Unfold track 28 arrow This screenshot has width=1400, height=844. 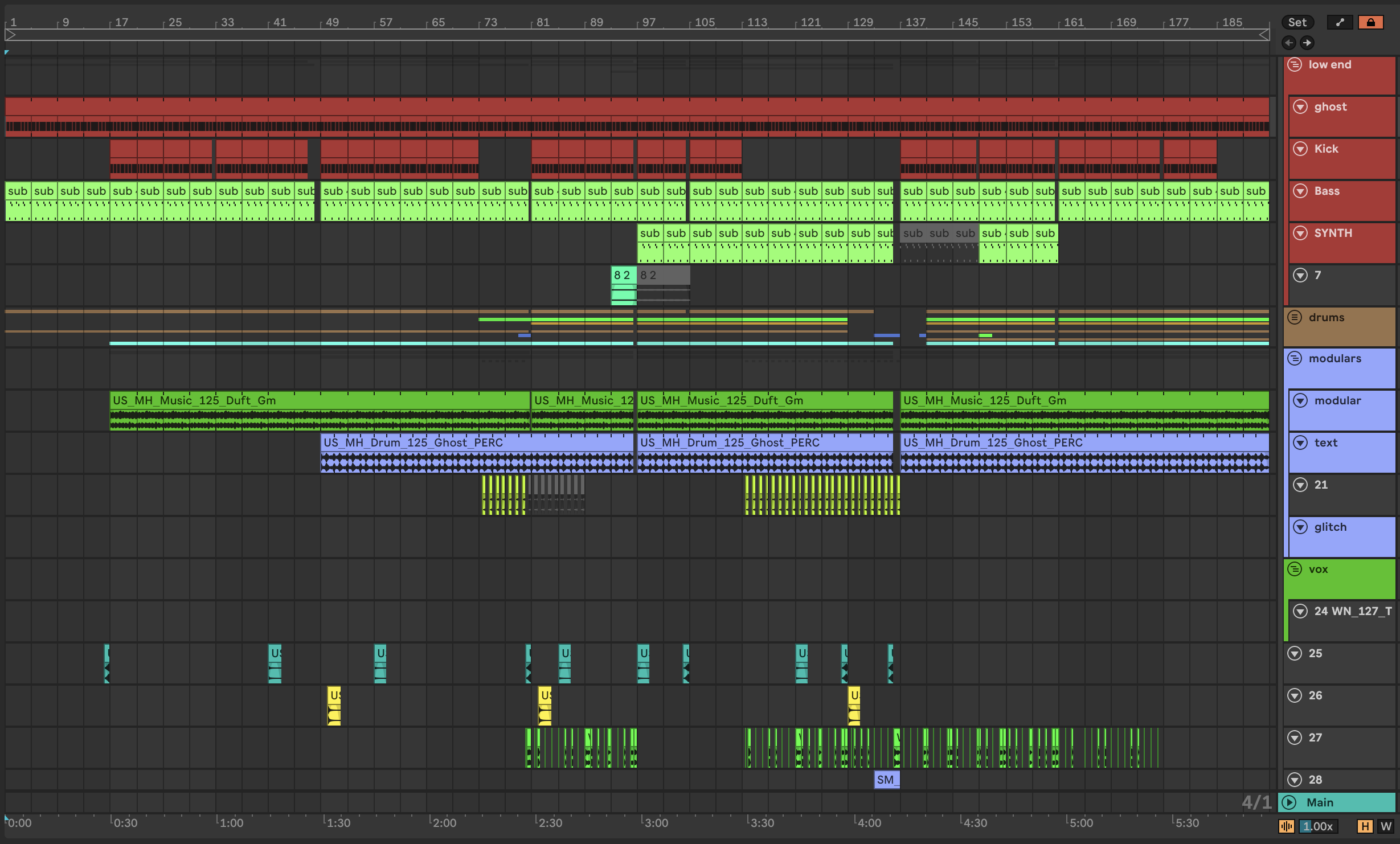point(1295,780)
